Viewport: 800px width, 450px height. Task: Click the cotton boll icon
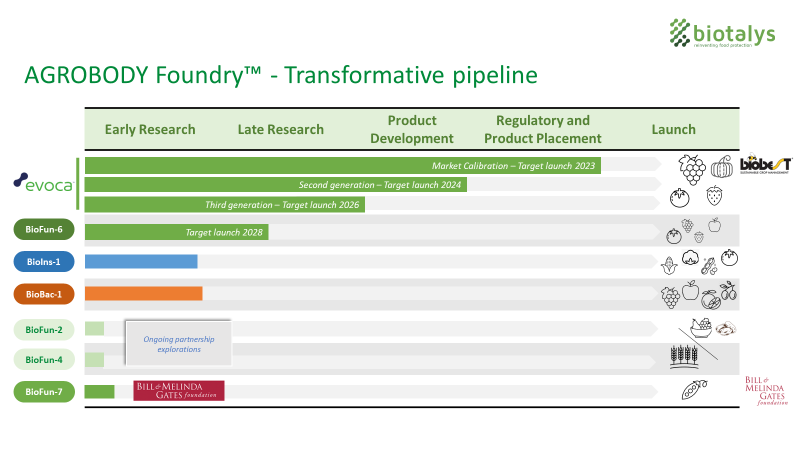pyautogui.click(x=690, y=258)
